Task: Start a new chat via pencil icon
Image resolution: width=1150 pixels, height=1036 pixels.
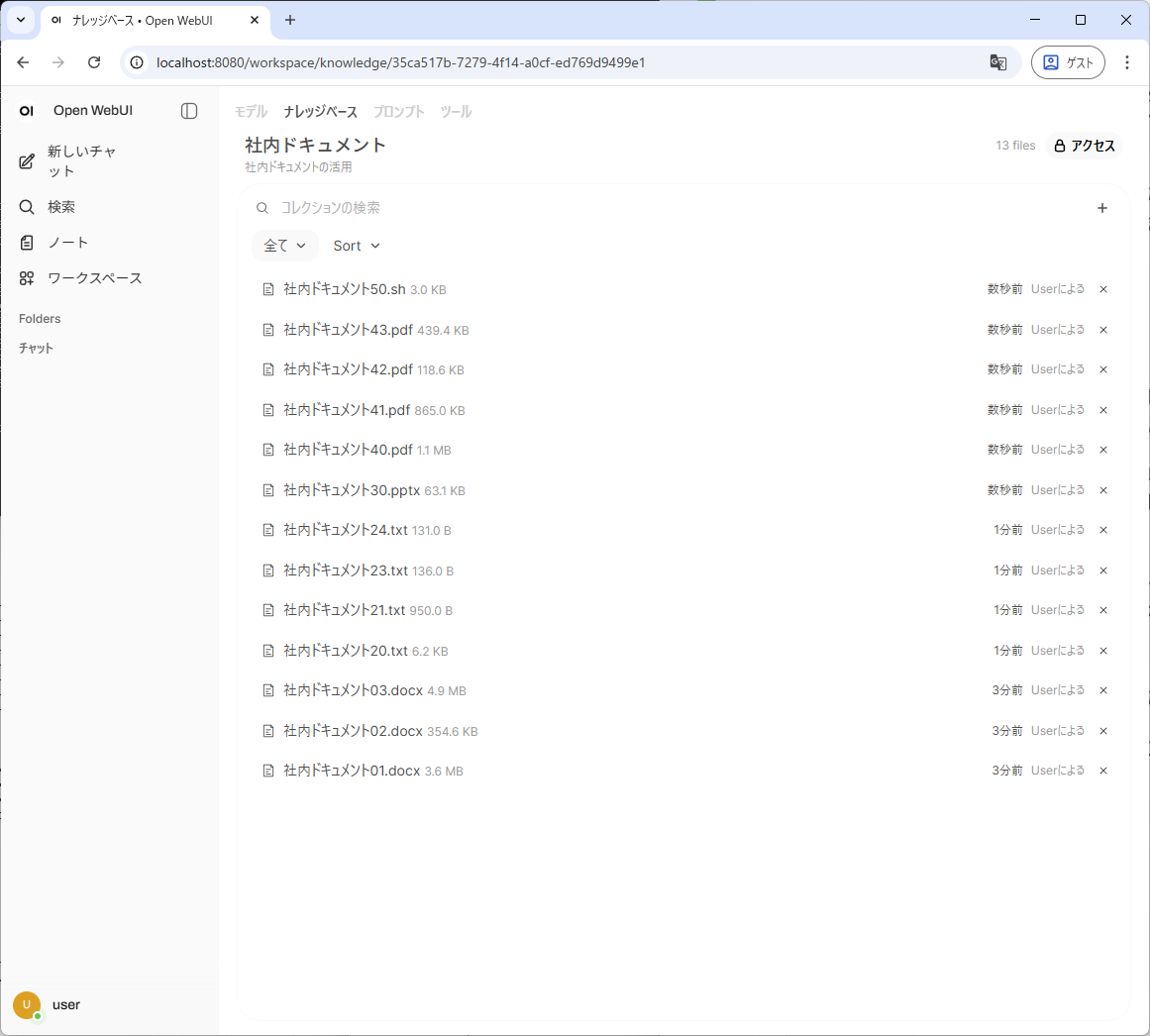Action: (x=28, y=161)
